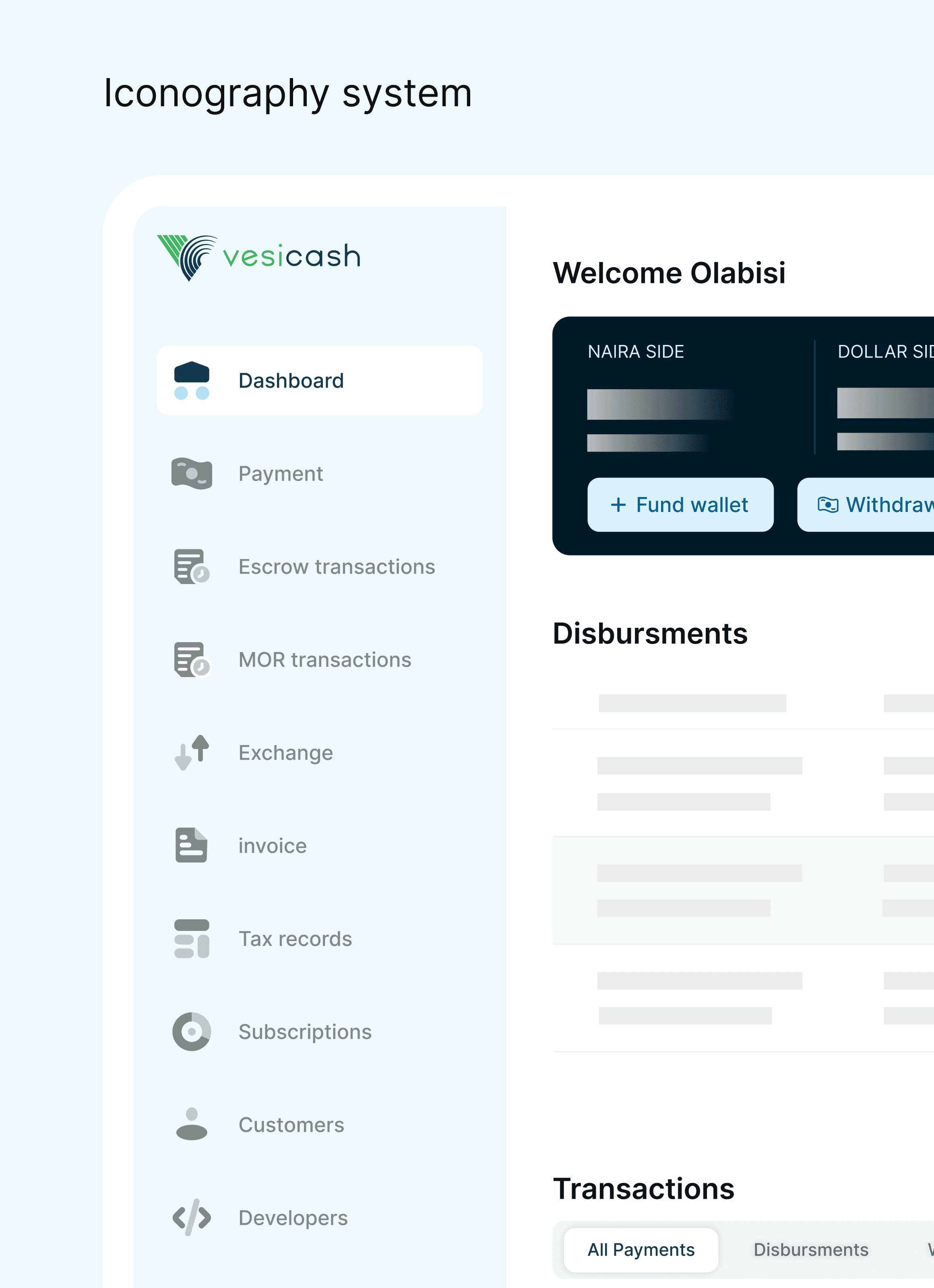Click the Payment banknote icon
The height and width of the screenshot is (1288, 934).
(192, 473)
